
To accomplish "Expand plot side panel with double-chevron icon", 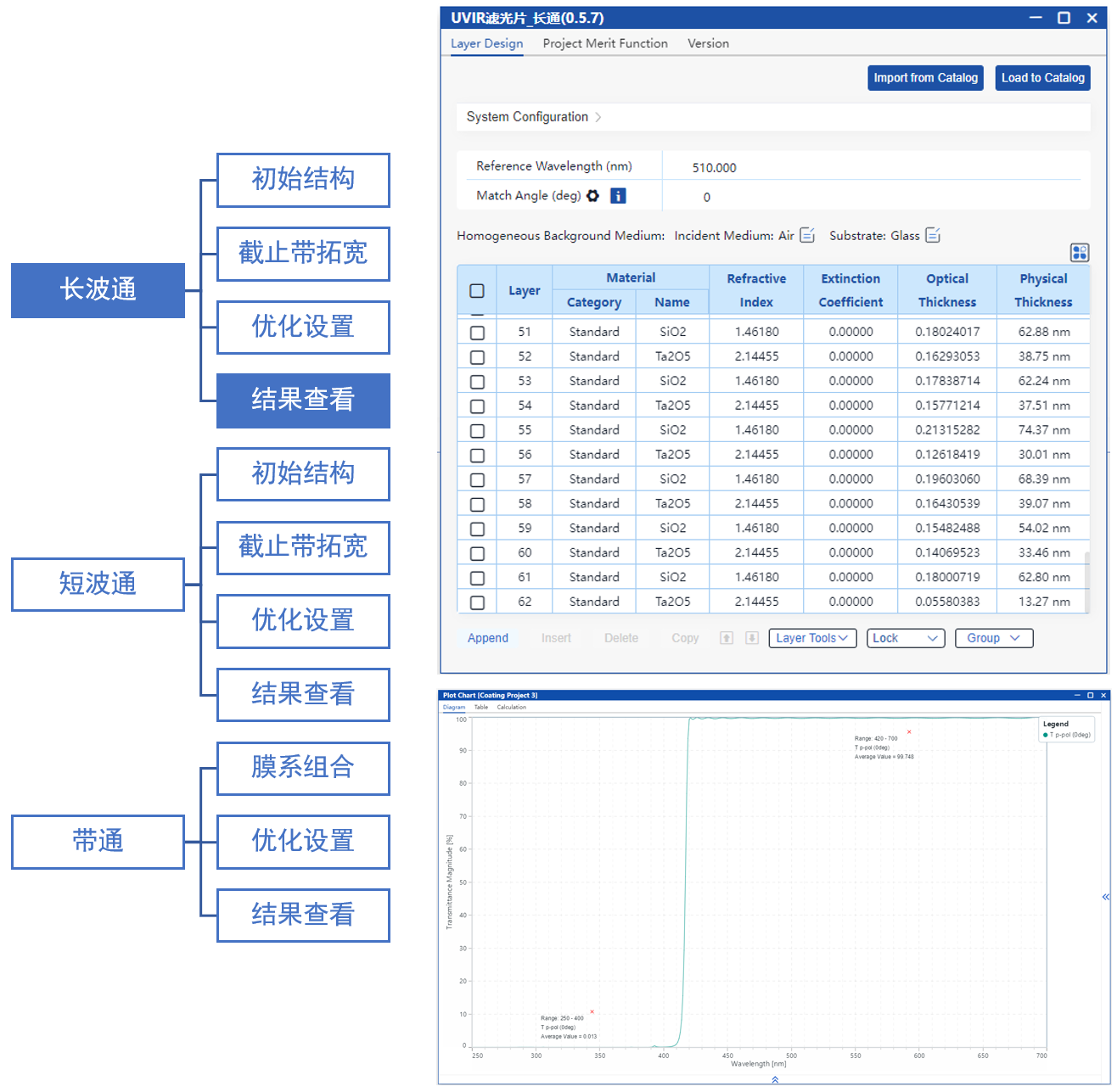I will (x=1105, y=897).
